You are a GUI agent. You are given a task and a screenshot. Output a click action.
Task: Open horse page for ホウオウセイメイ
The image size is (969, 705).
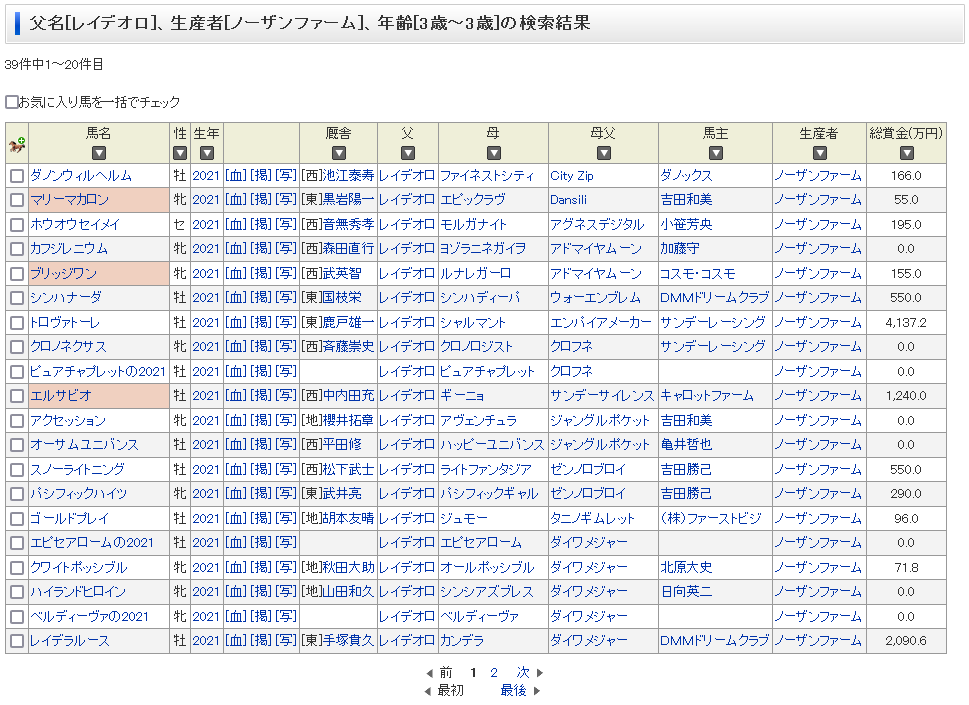(75, 225)
